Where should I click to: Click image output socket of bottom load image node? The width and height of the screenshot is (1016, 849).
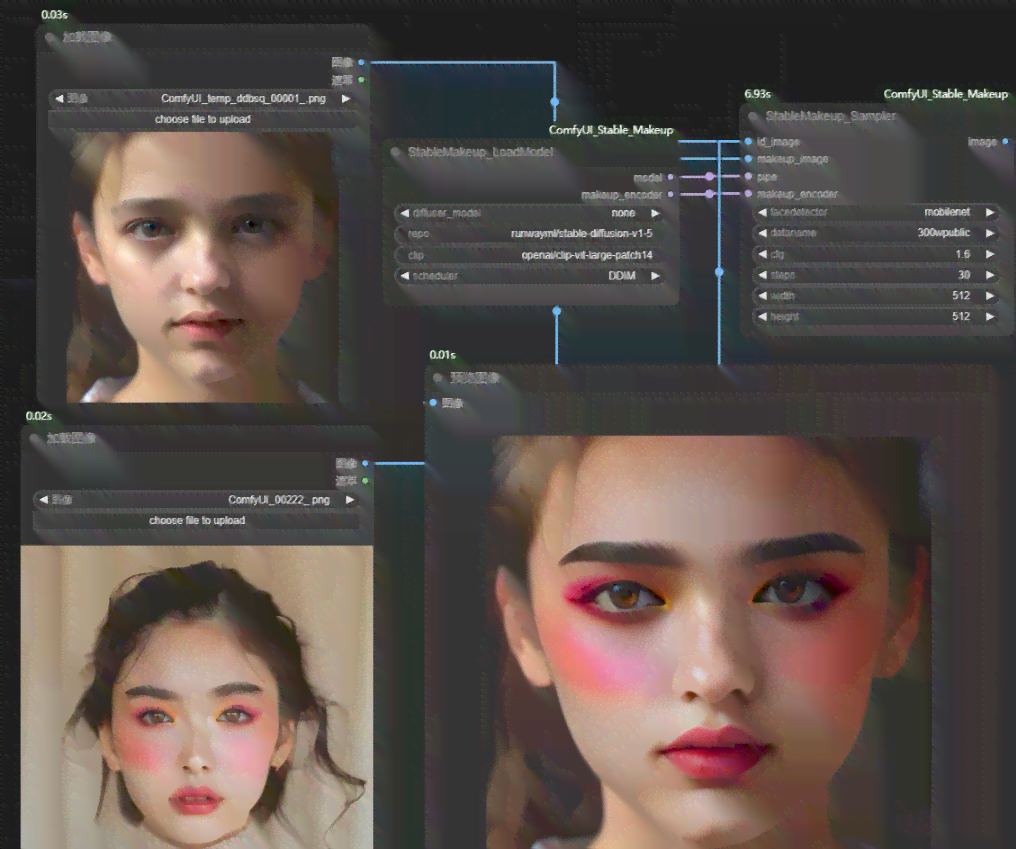(x=365, y=463)
